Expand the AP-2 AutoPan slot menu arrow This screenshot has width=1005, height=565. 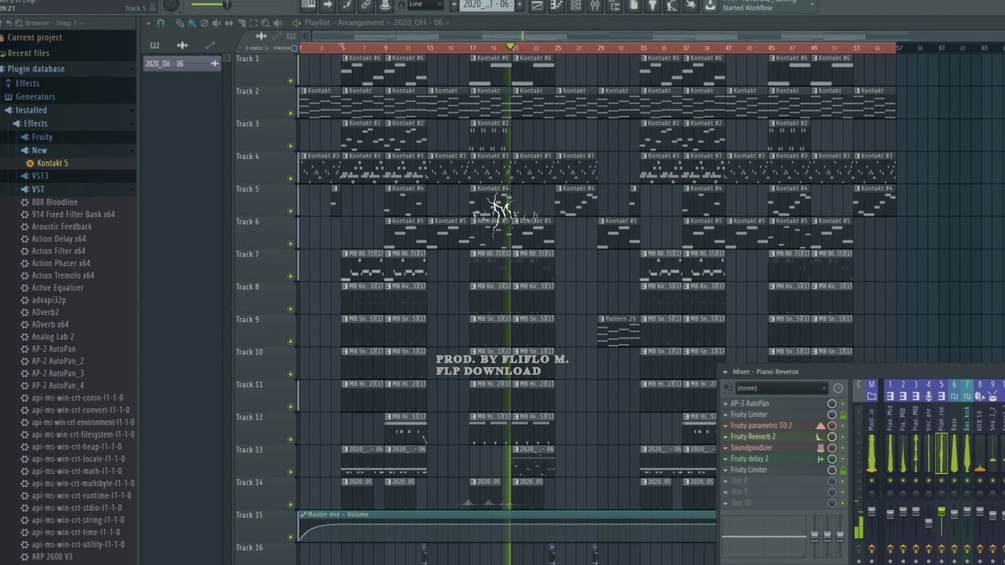(x=726, y=404)
